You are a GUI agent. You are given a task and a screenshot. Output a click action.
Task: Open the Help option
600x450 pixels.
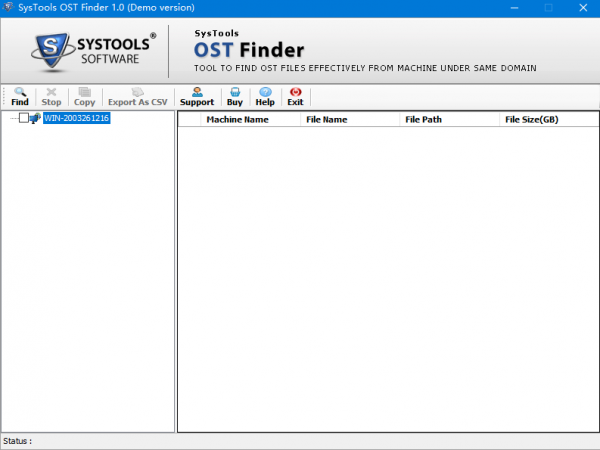(x=265, y=97)
